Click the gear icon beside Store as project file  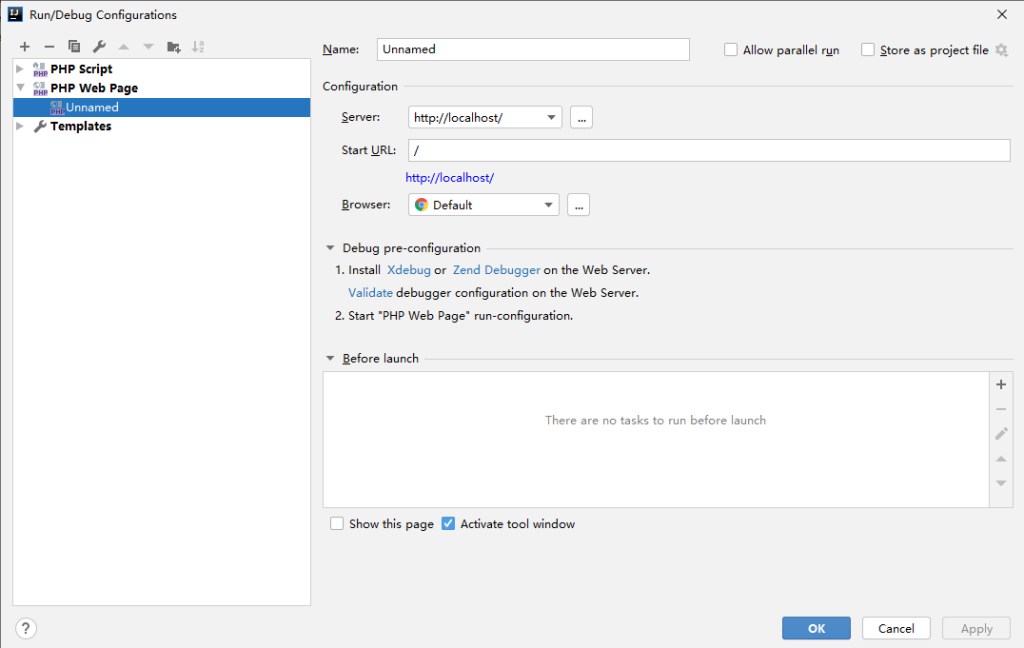[x=1001, y=50]
